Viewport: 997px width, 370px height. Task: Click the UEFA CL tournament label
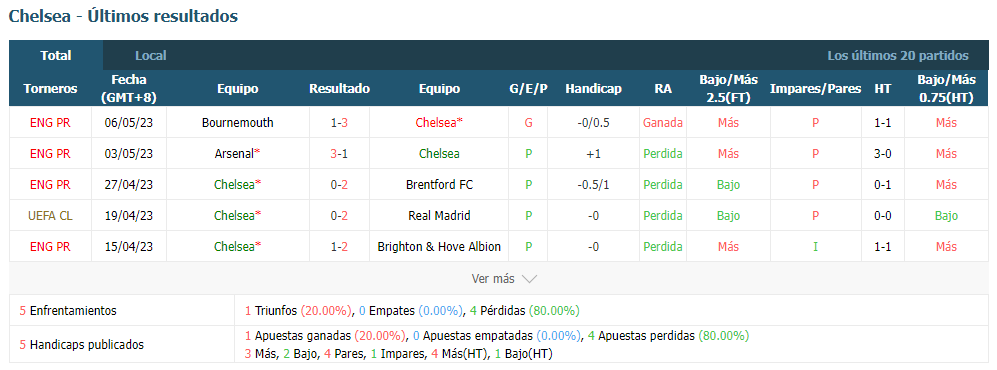[x=50, y=216]
